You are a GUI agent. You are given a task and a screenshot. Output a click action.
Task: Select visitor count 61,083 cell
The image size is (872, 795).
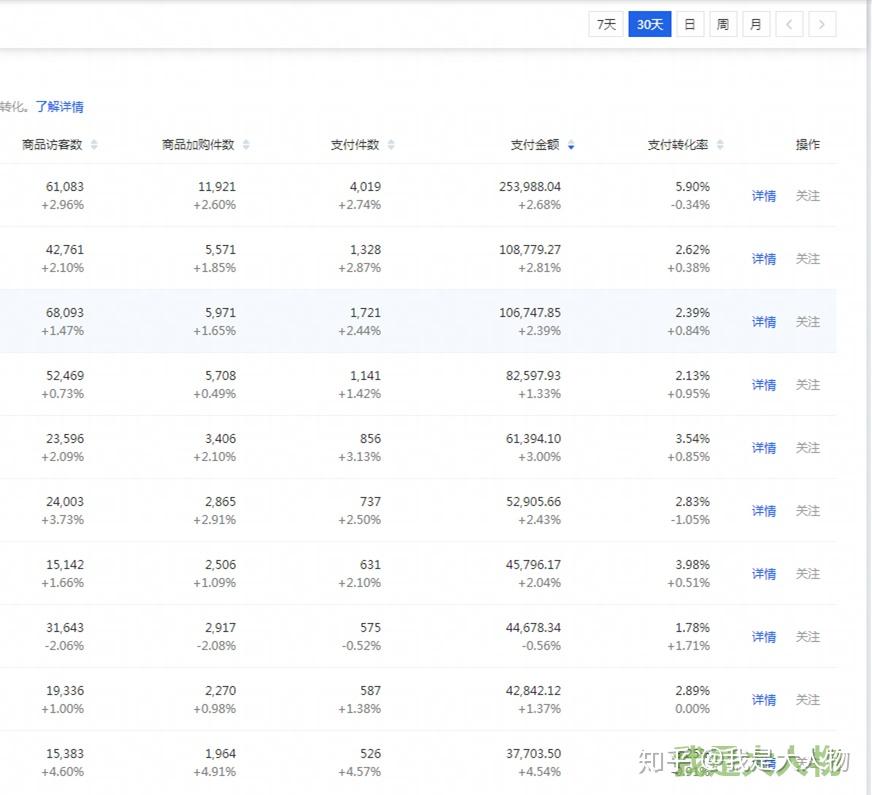click(65, 187)
